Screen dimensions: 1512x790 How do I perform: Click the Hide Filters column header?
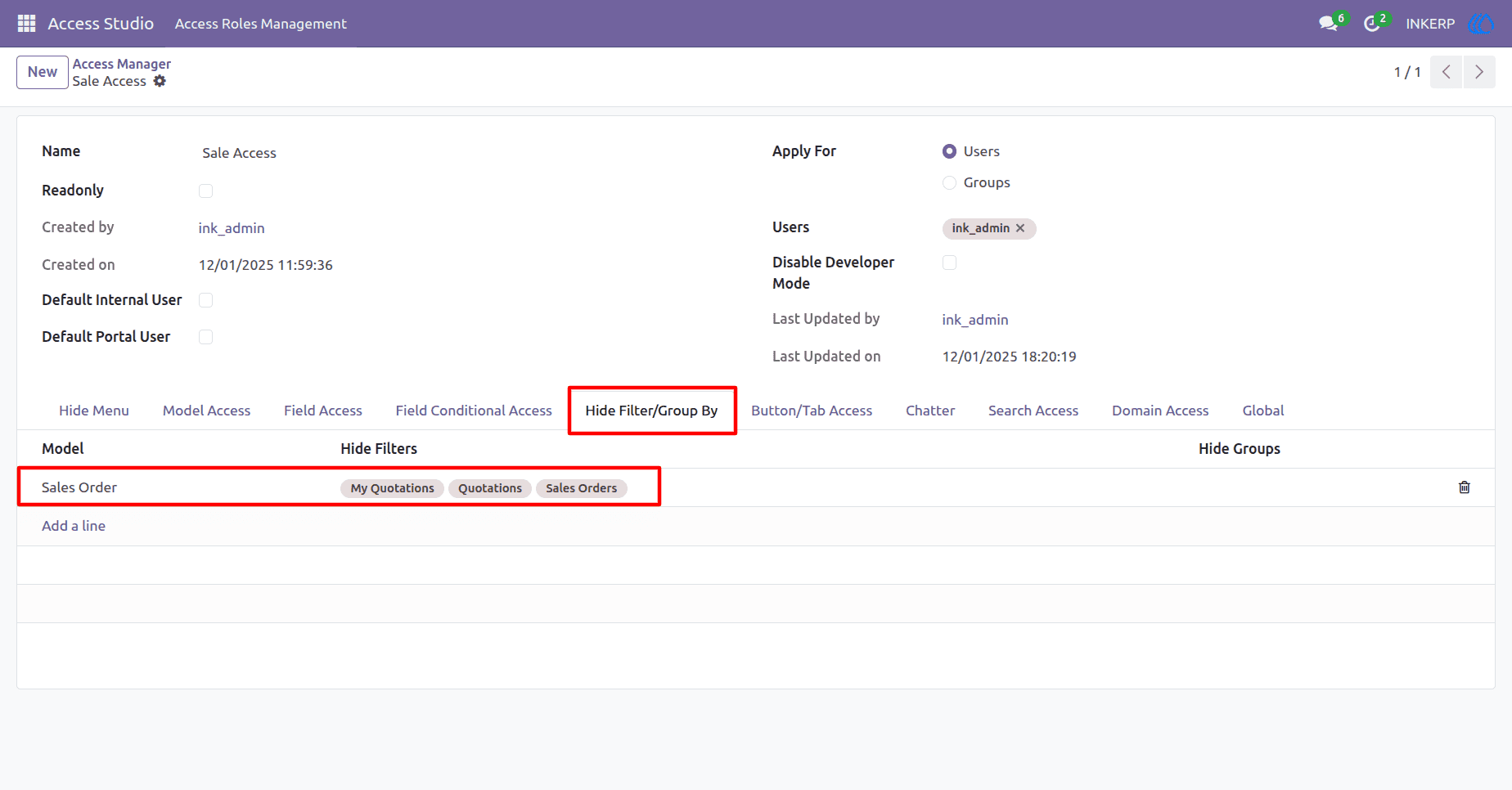tap(379, 449)
